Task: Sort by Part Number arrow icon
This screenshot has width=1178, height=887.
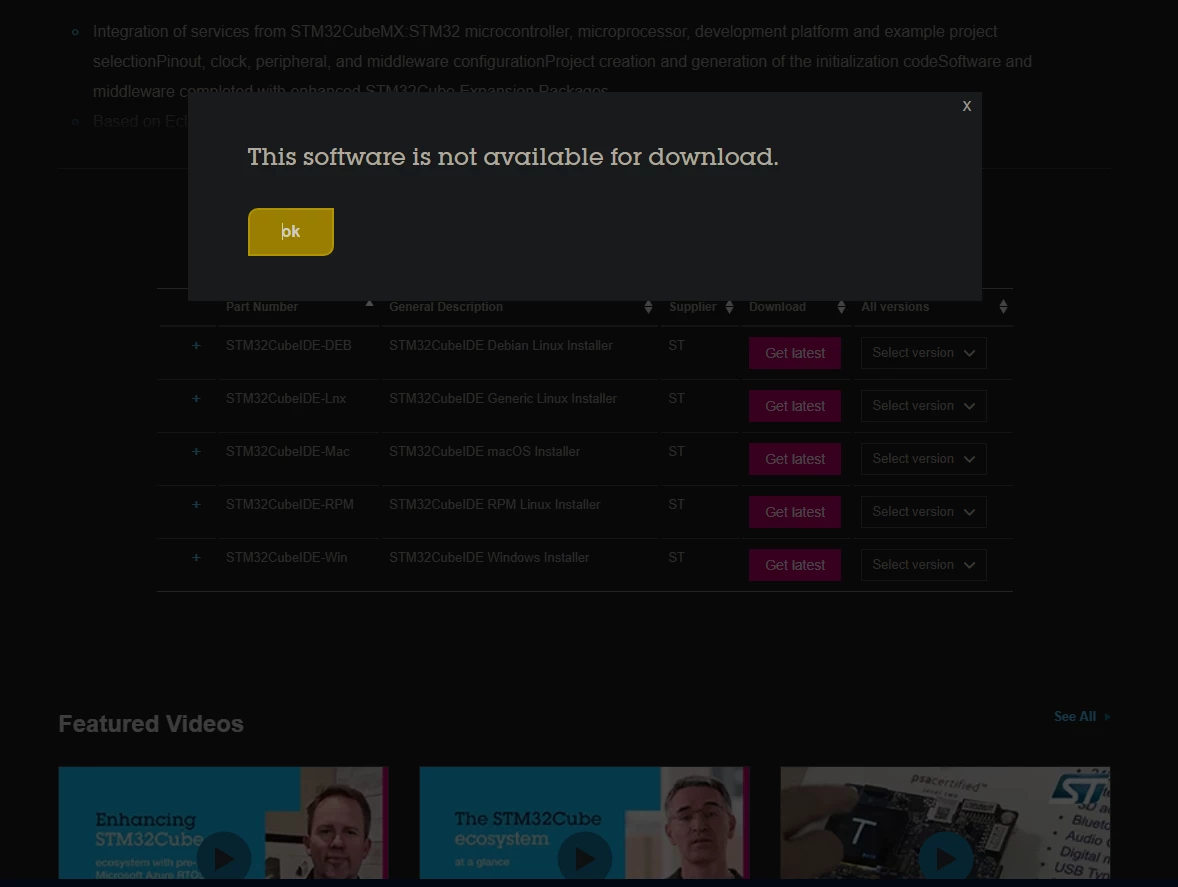Action: click(x=369, y=304)
